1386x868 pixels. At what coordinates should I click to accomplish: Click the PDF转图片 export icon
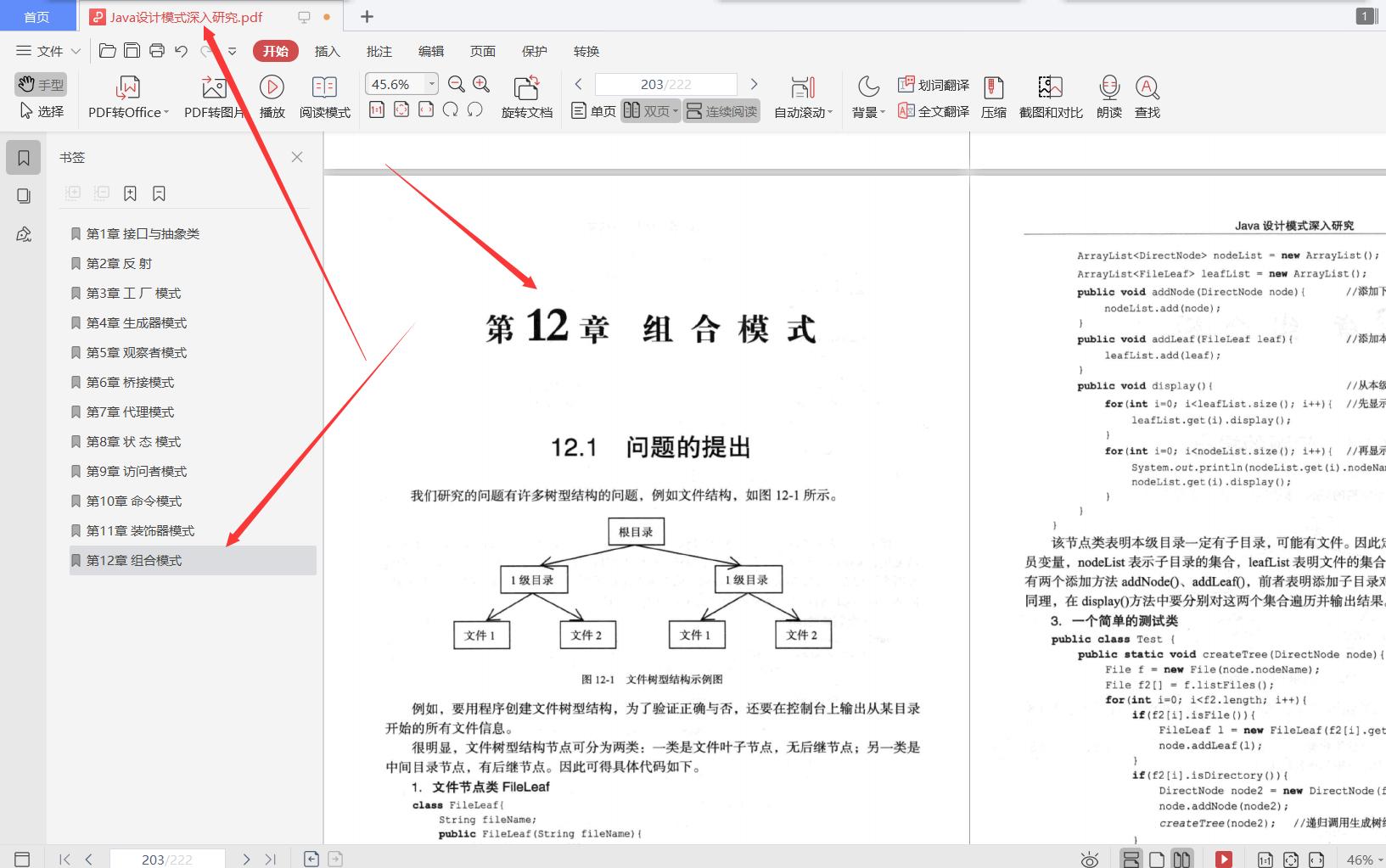click(212, 96)
